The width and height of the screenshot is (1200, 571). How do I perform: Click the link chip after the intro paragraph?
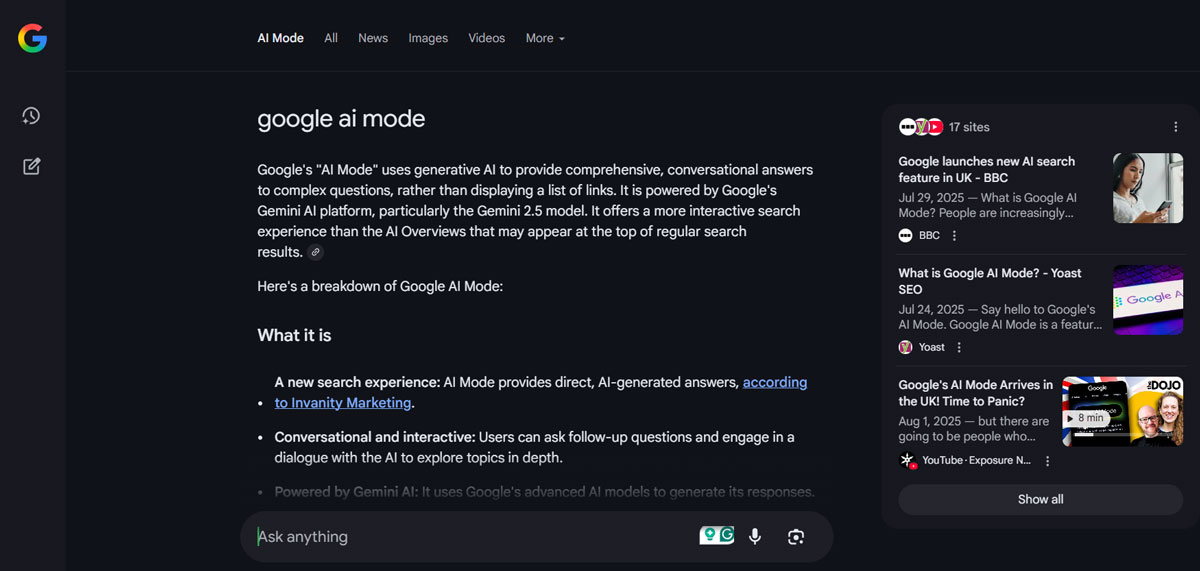pyautogui.click(x=316, y=253)
